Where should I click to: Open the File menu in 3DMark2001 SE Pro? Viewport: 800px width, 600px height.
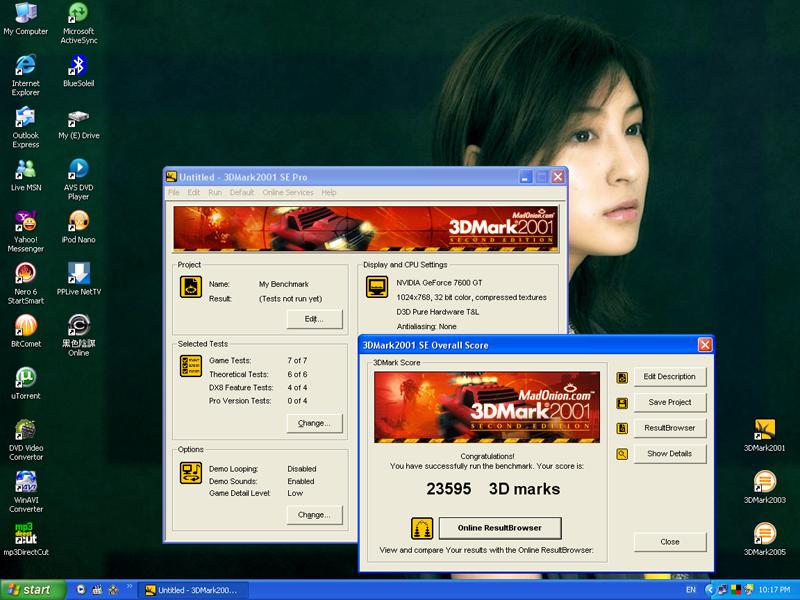click(x=173, y=192)
